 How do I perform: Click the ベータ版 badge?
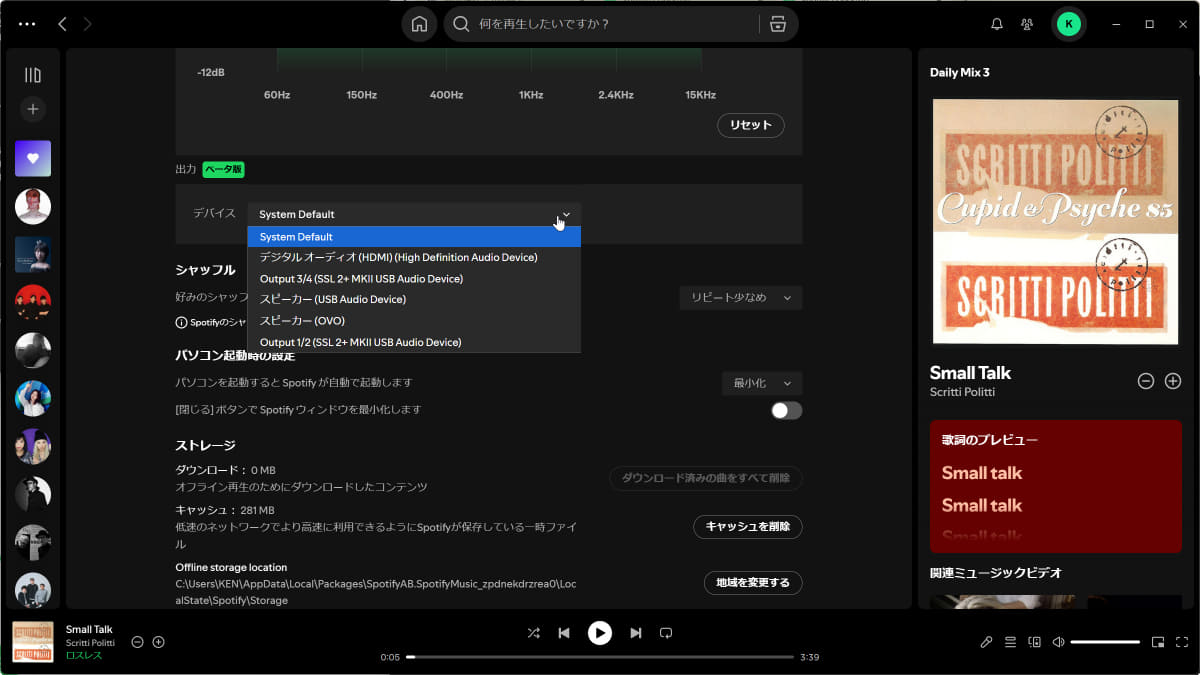[224, 169]
